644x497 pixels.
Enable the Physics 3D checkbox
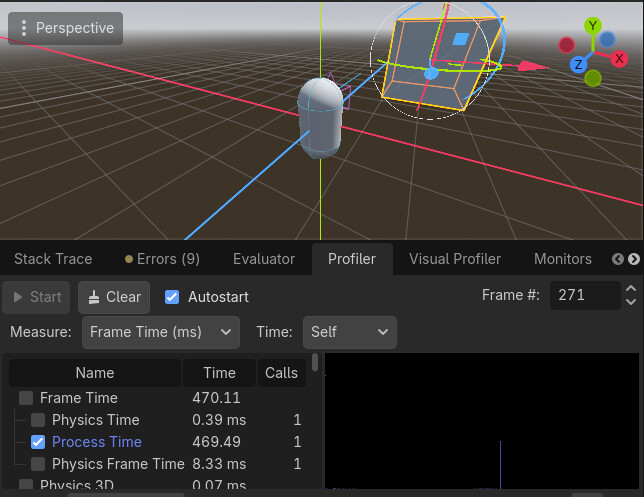[x=26, y=484]
